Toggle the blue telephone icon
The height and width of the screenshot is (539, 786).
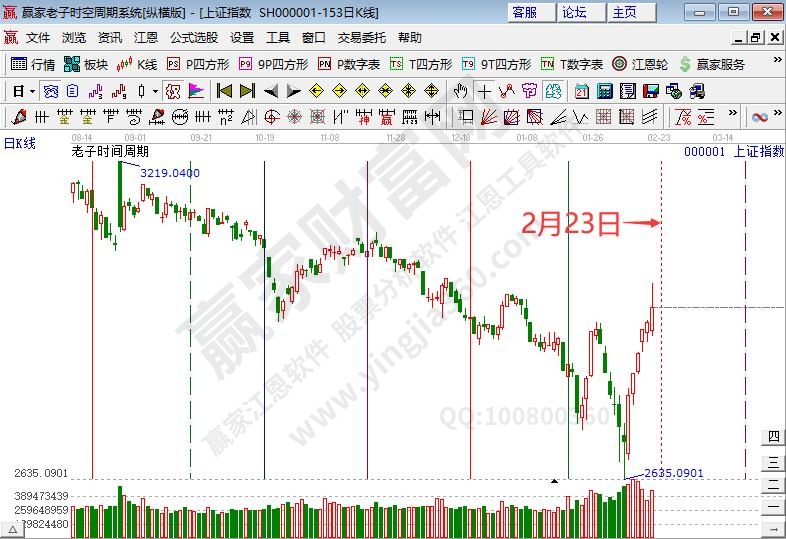point(51,91)
